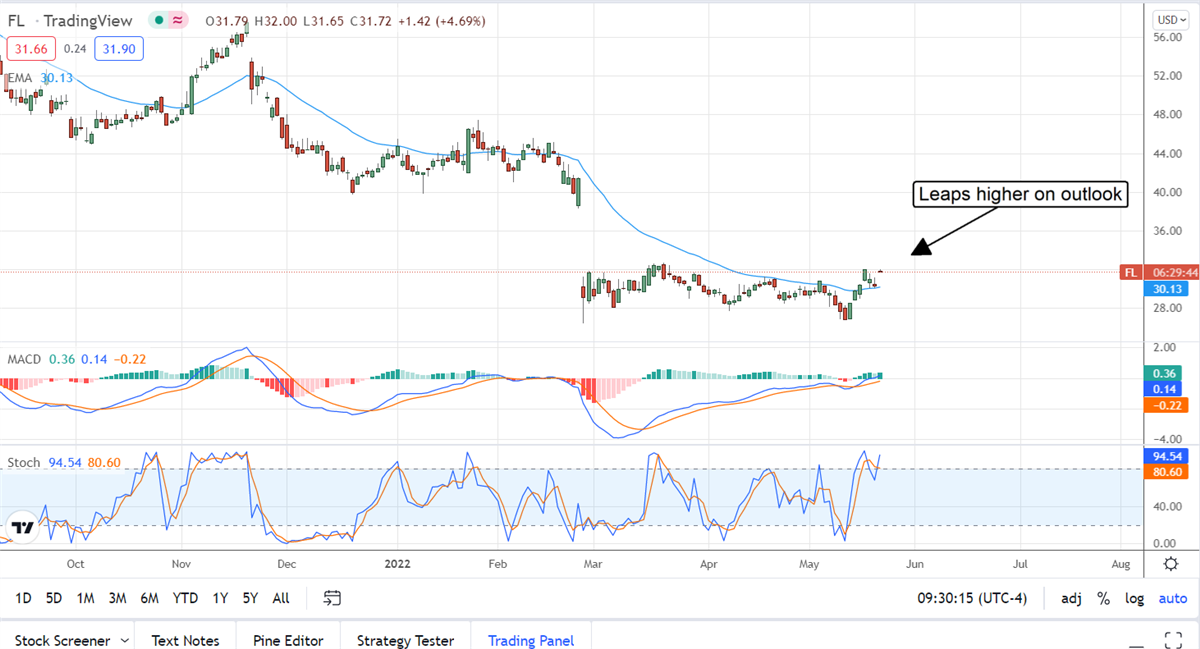Open chart settings gear icon
This screenshot has height=649, width=1200.
click(1170, 564)
